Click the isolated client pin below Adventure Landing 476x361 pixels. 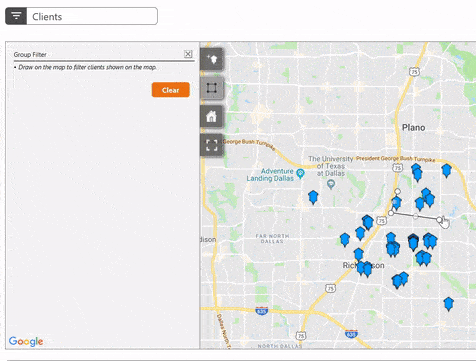313,197
